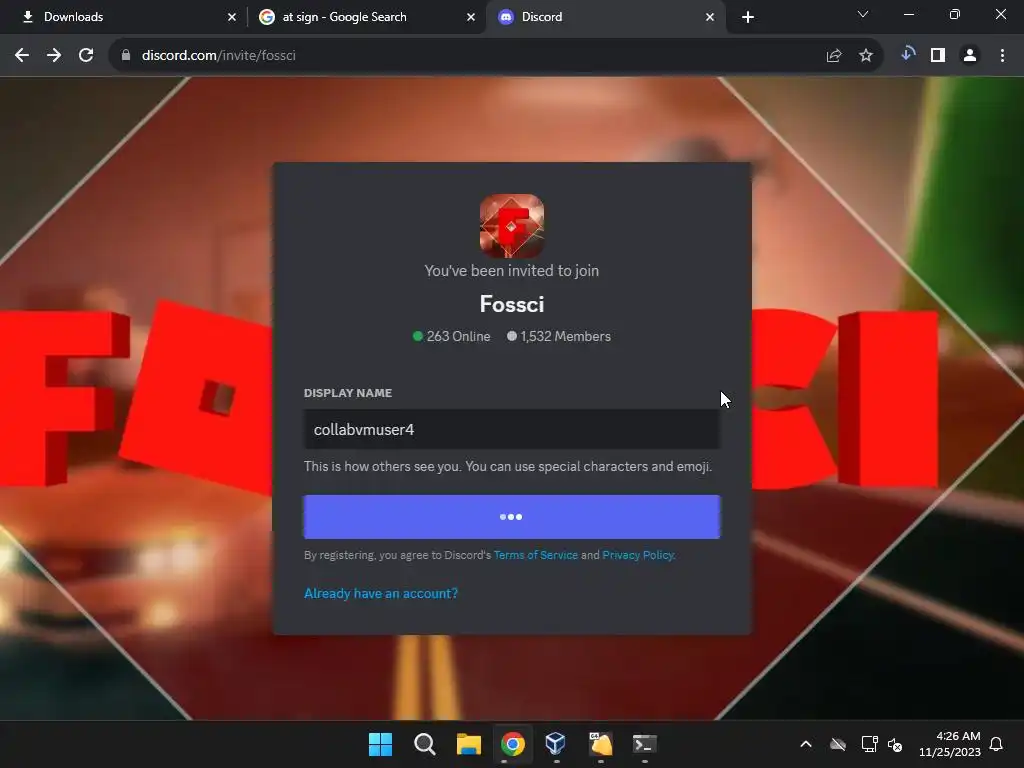Close the at sign Google Search tab
Image resolution: width=1024 pixels, height=768 pixels.
click(x=471, y=17)
